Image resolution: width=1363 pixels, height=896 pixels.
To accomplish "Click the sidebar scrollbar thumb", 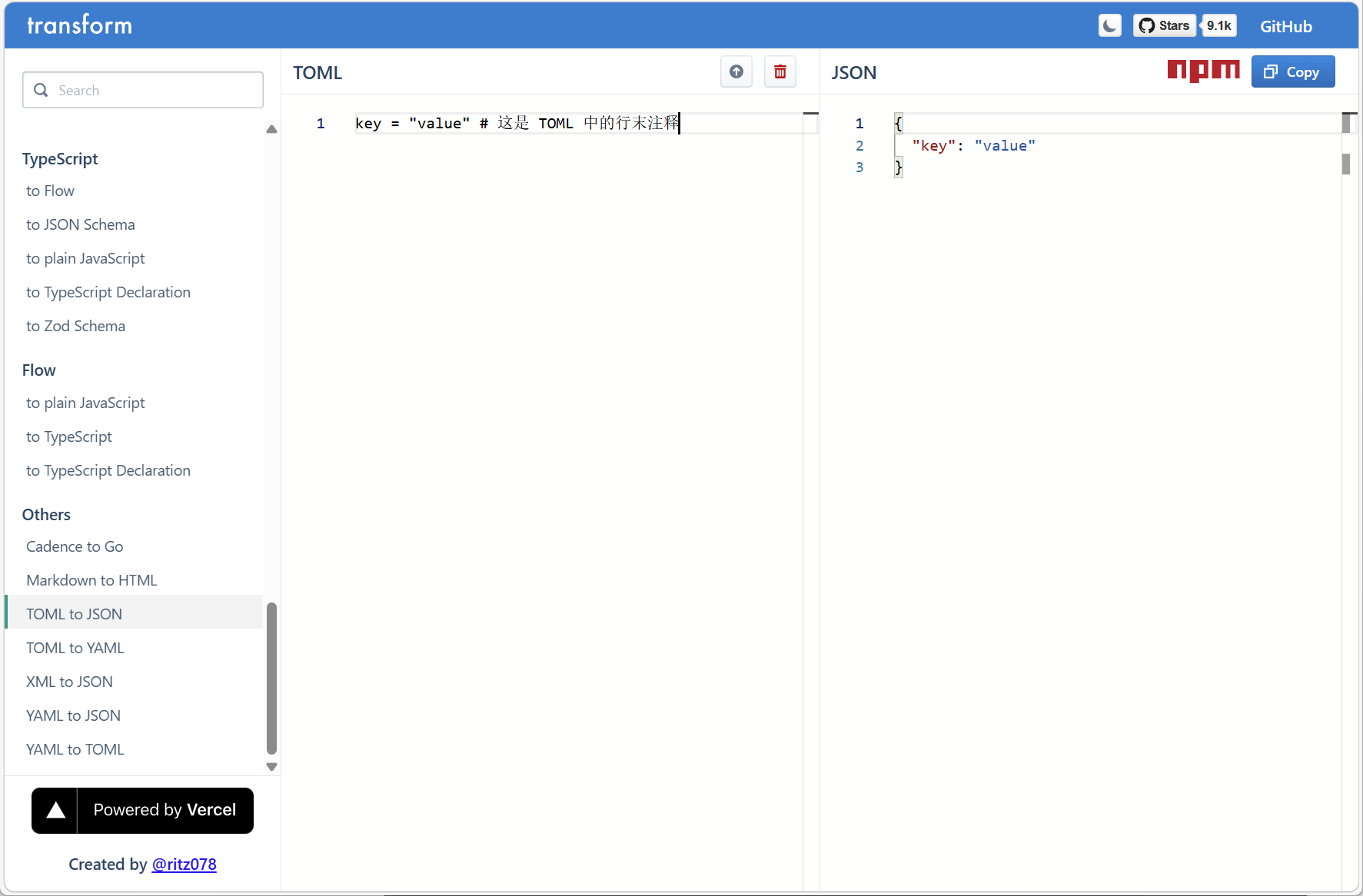I will 271,678.
